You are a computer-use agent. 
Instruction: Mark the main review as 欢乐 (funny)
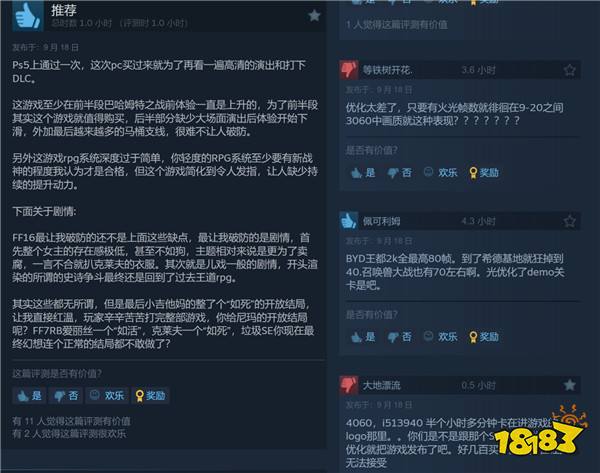[x=107, y=395]
